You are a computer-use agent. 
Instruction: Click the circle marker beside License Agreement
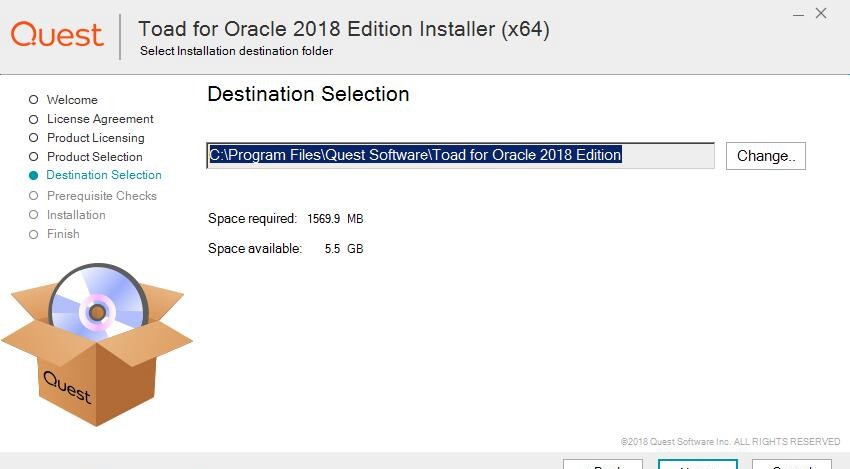coord(34,119)
